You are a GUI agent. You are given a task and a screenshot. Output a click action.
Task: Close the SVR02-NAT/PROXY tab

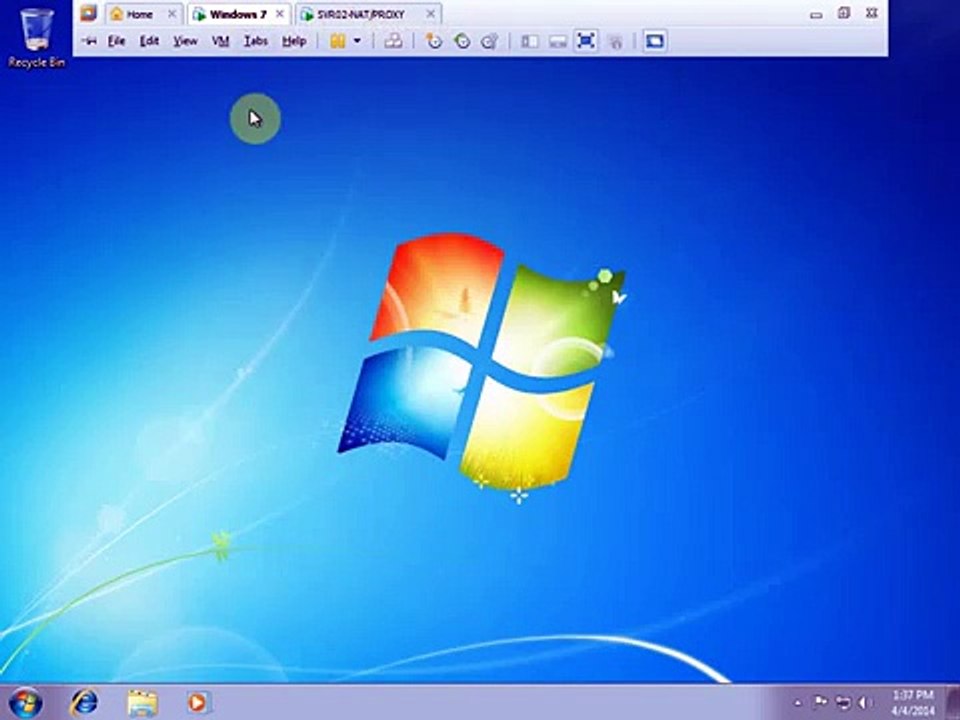pyautogui.click(x=430, y=13)
